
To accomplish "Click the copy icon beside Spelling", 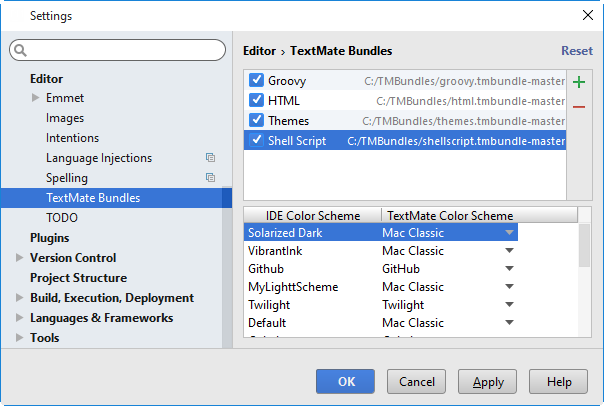I will click(210, 178).
